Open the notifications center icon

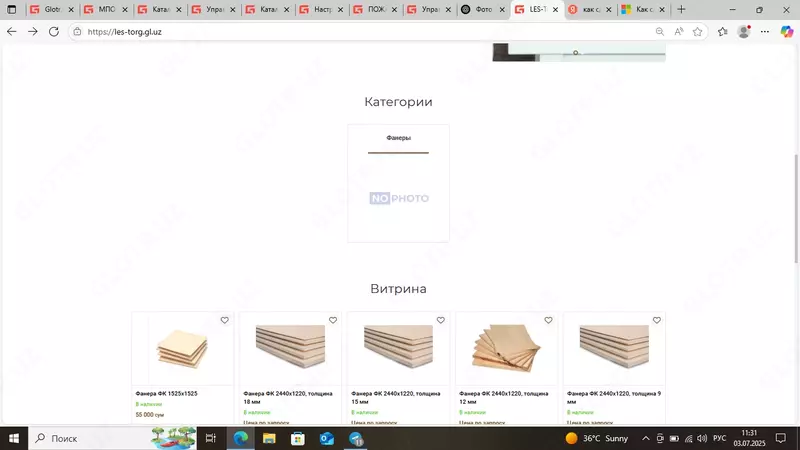pyautogui.click(x=781, y=438)
